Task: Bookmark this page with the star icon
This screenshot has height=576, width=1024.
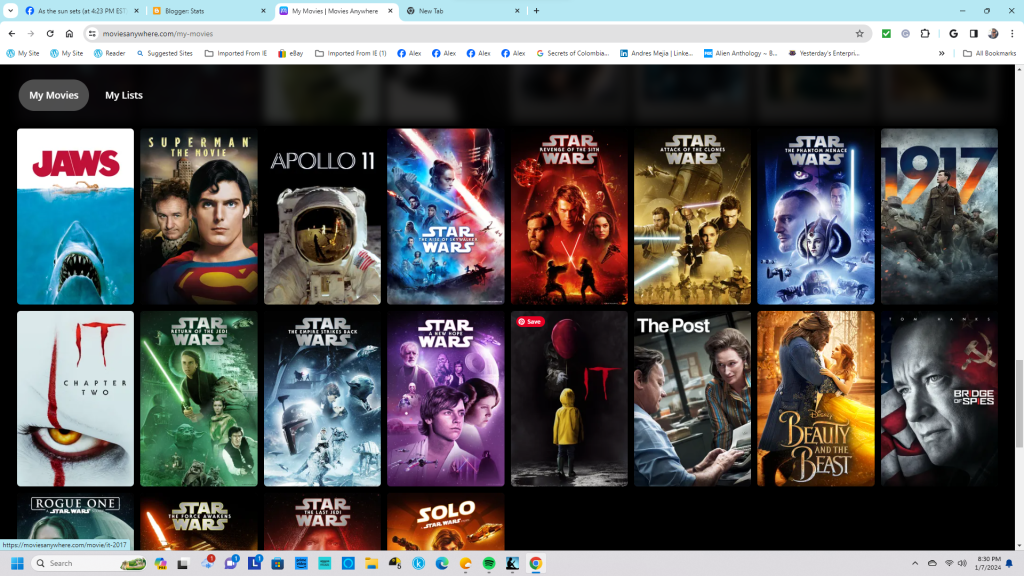Action: click(x=859, y=33)
